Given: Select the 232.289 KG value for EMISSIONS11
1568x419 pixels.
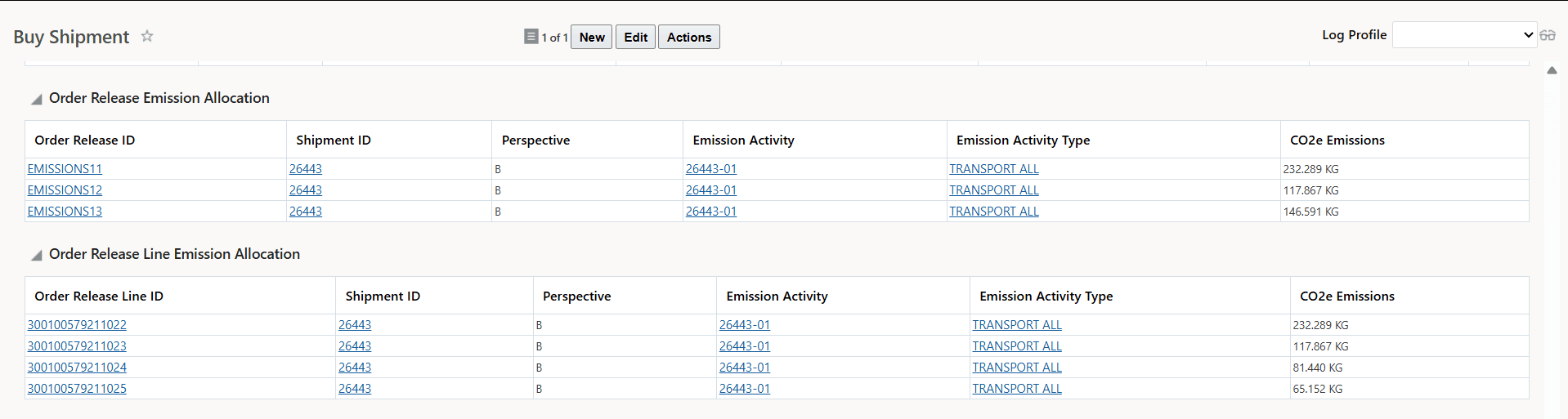Looking at the screenshot, I should click(x=1310, y=169).
